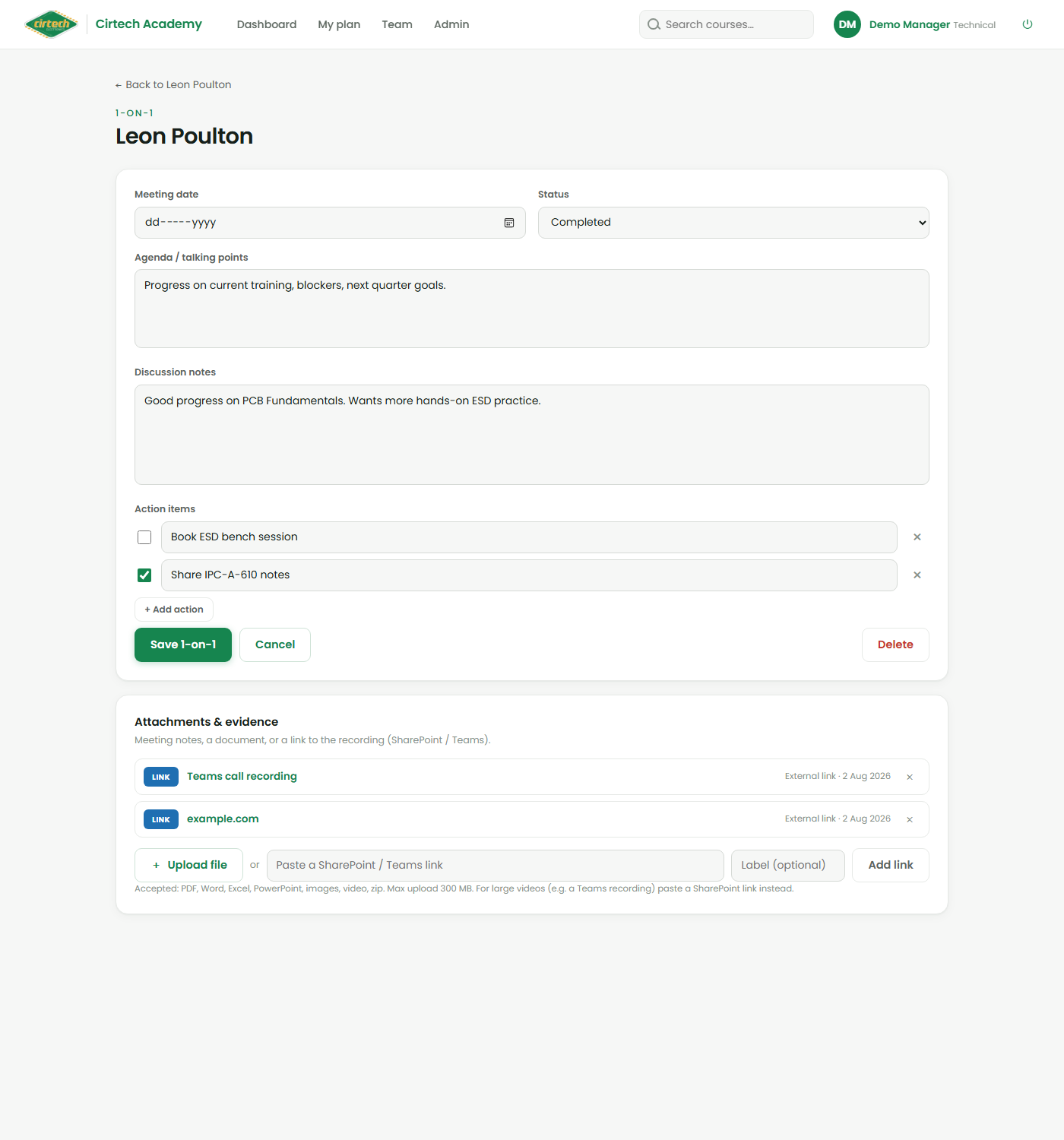
Task: Click the External link date for example.com
Action: click(x=838, y=819)
